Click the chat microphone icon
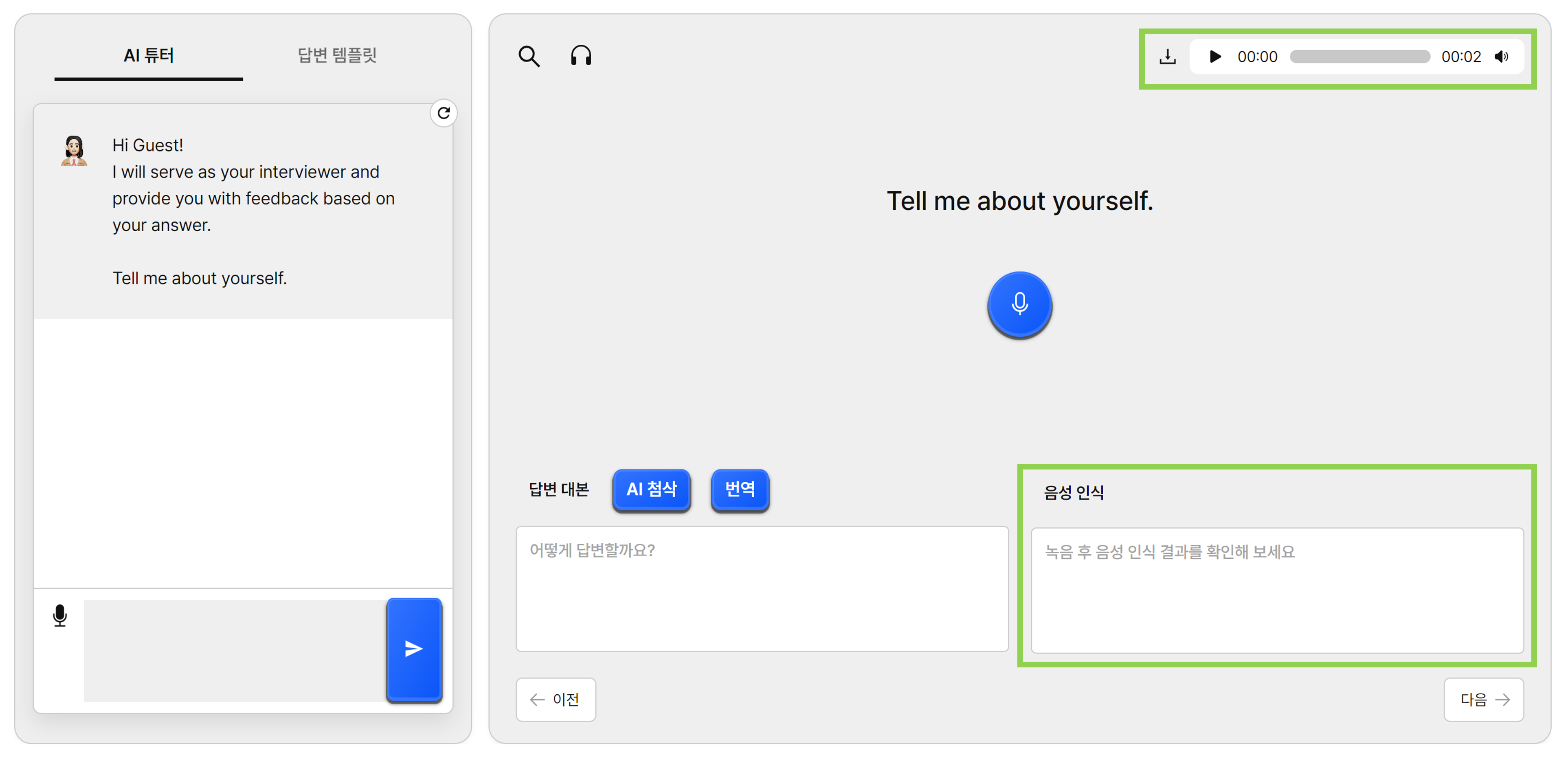Viewport: 1568px width, 759px height. [59, 615]
